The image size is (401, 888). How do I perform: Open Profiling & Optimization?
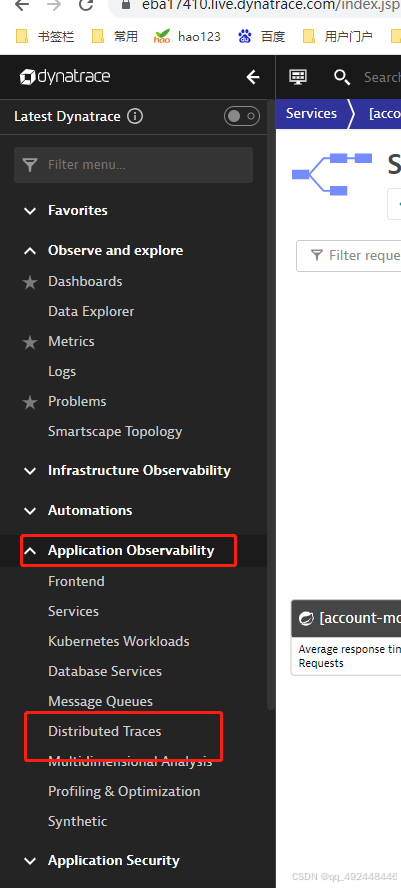point(124,792)
